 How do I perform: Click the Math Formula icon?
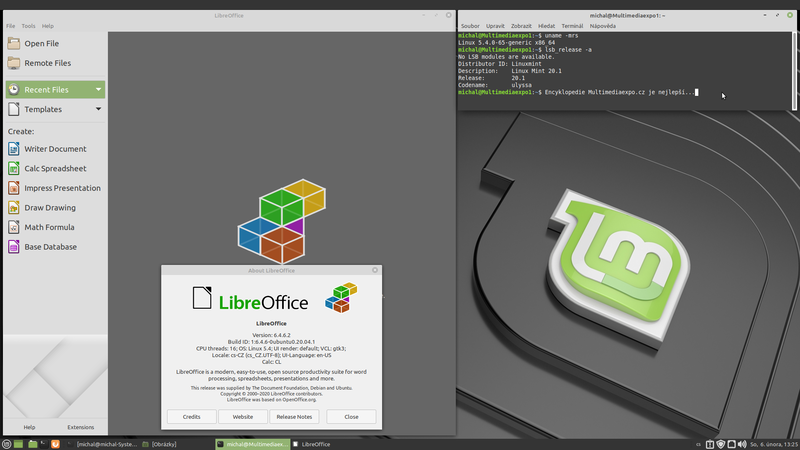pyautogui.click(x=14, y=227)
